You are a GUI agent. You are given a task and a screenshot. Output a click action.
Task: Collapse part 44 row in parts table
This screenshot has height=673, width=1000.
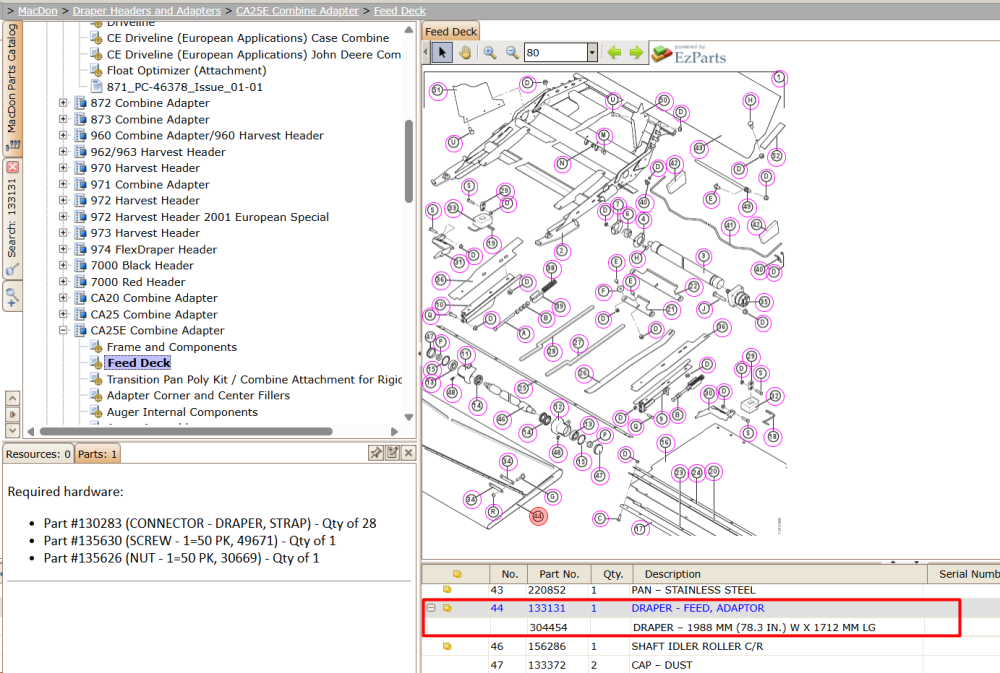(x=432, y=608)
